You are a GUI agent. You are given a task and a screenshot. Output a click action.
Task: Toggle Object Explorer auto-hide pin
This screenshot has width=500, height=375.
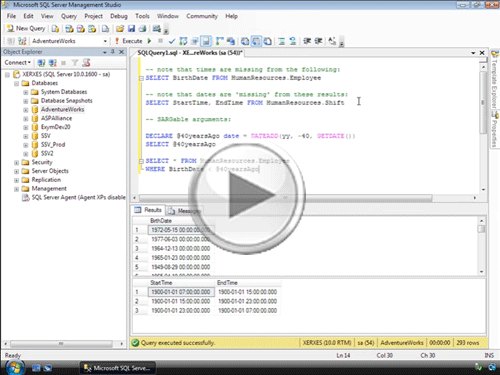113,52
